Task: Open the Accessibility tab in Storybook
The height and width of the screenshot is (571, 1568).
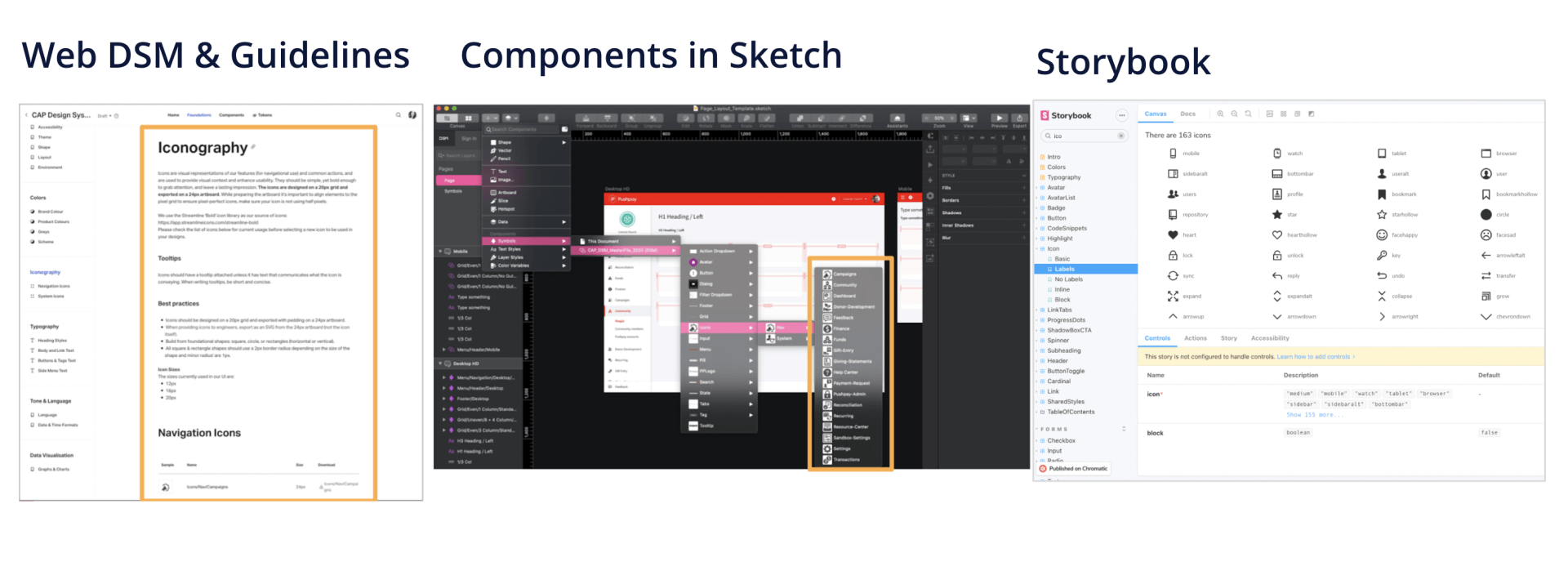Action: (1270, 338)
